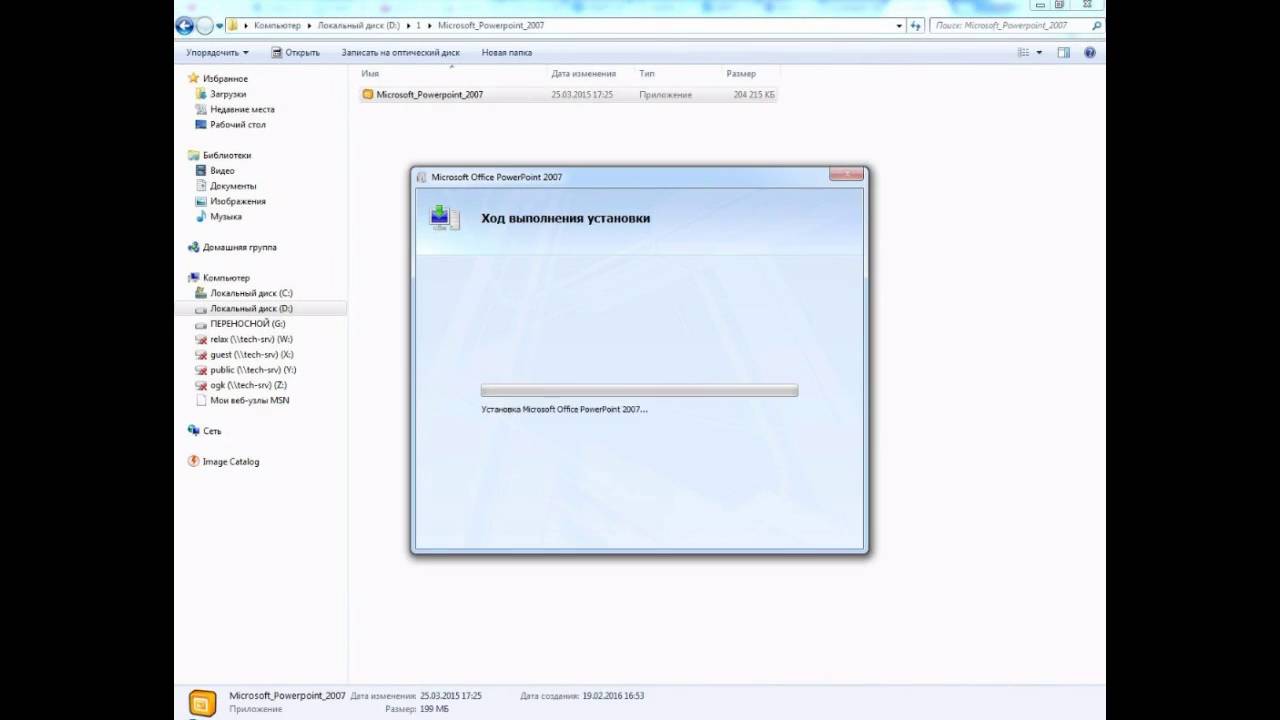Focus the search box 'Поиск: Microsoft_Powerpoint_2007'
The width and height of the screenshot is (1280, 720).
pyautogui.click(x=1016, y=25)
